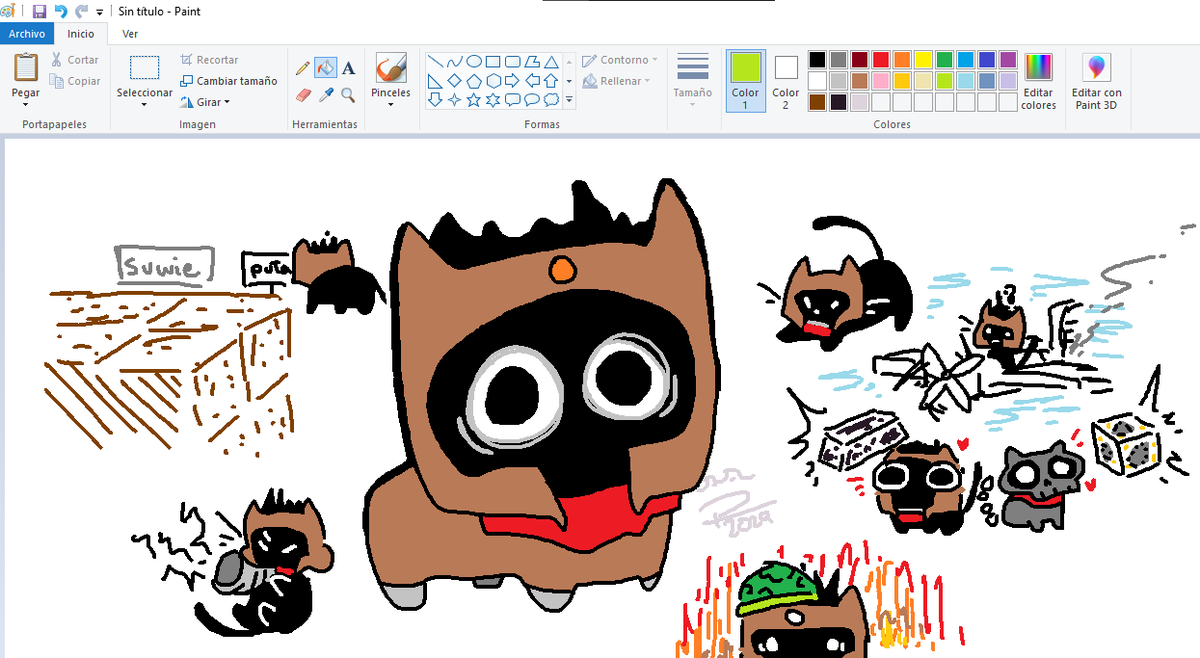Pick the red color swatch

click(881, 60)
